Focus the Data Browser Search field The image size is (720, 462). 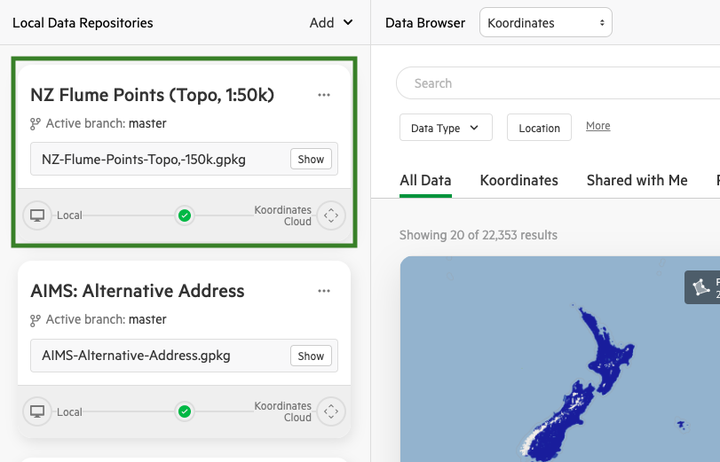click(x=558, y=83)
